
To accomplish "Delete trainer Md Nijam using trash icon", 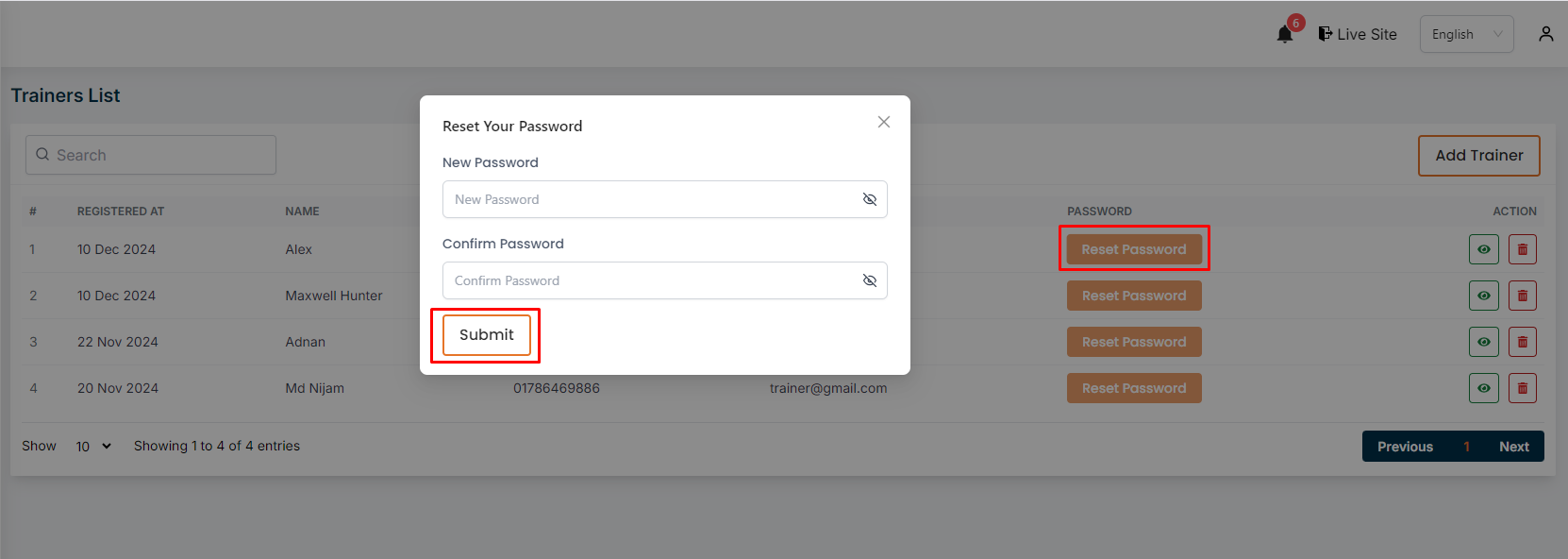I will click(1523, 387).
